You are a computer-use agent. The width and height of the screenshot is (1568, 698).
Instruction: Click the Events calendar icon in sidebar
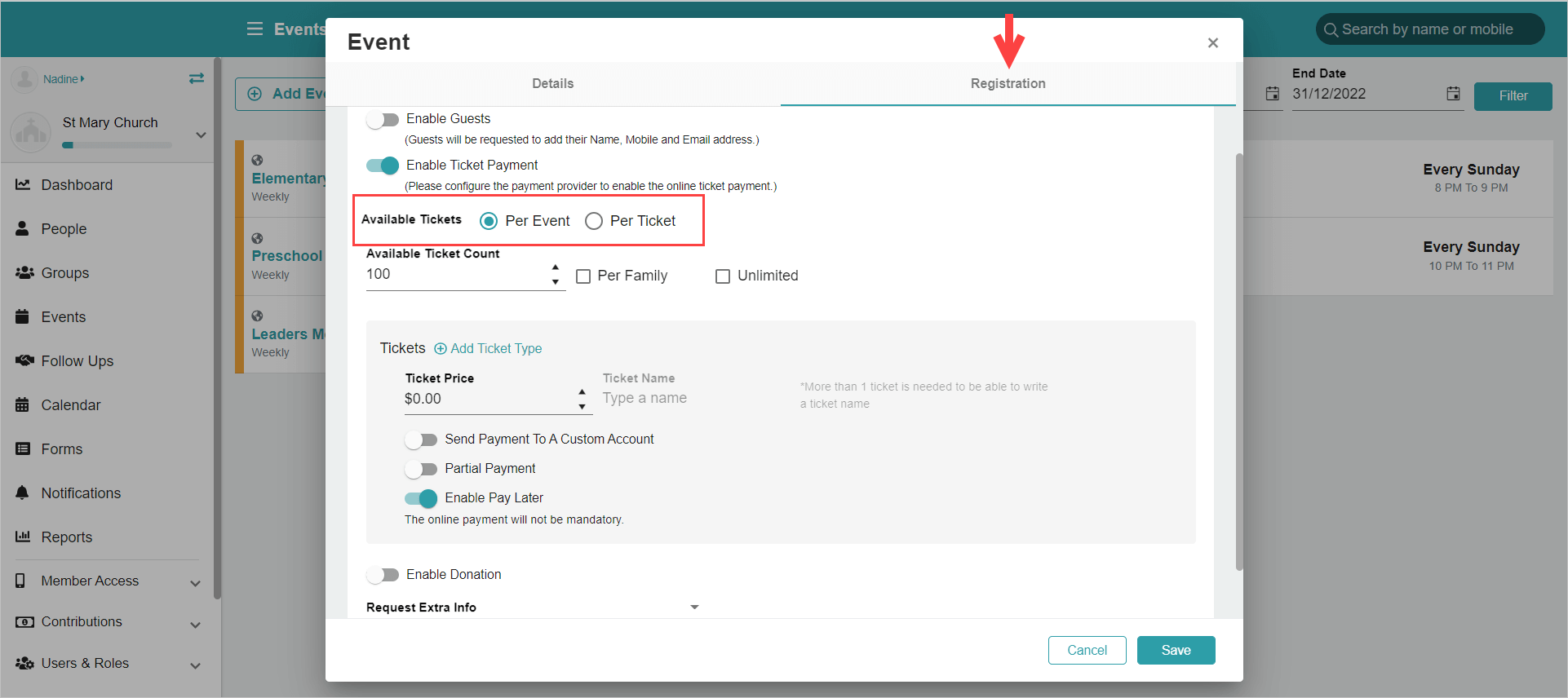(x=23, y=316)
